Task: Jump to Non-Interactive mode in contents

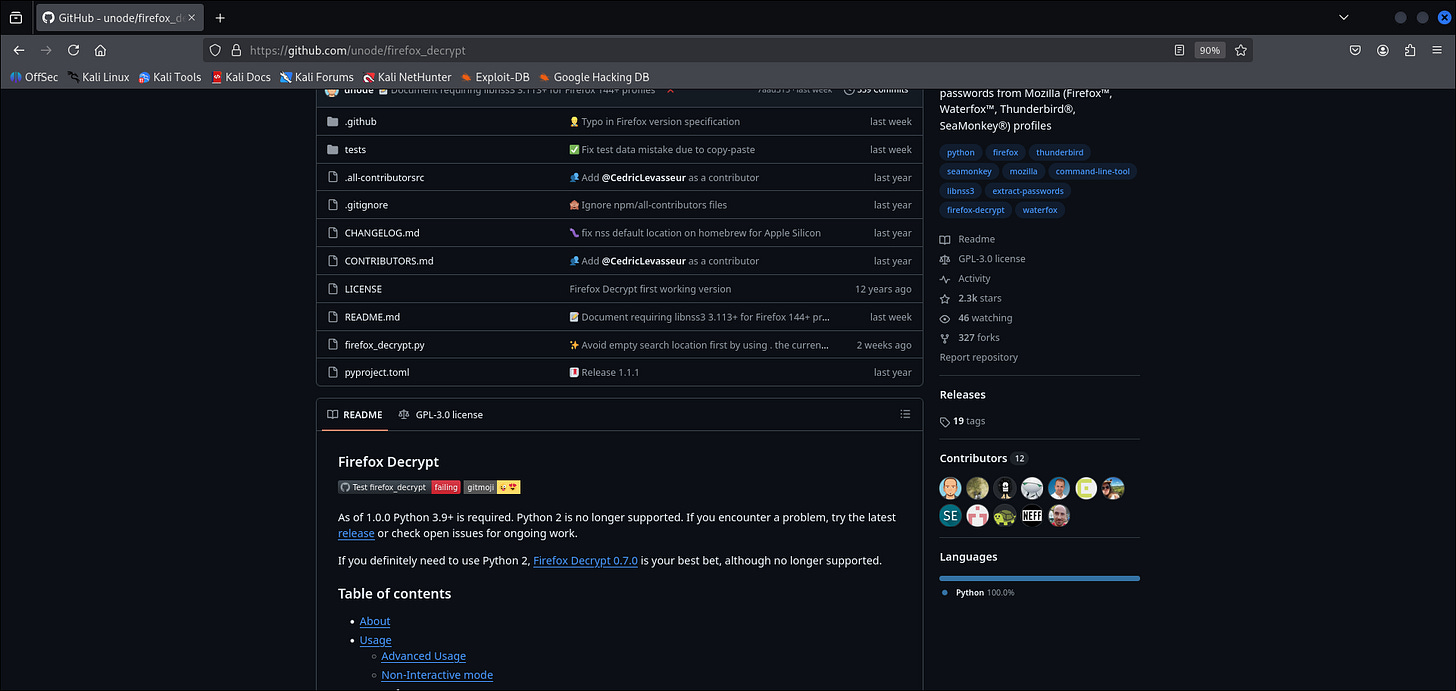Action: (437, 675)
